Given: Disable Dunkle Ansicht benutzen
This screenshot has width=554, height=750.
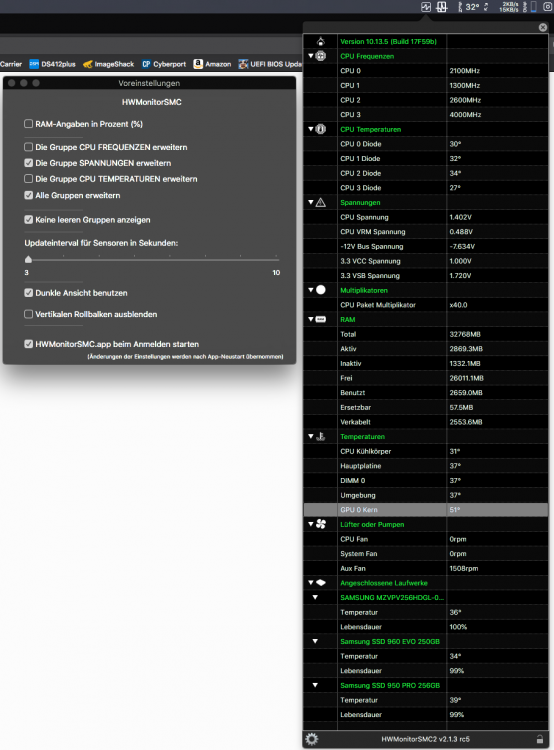Looking at the screenshot, I should [x=29, y=293].
